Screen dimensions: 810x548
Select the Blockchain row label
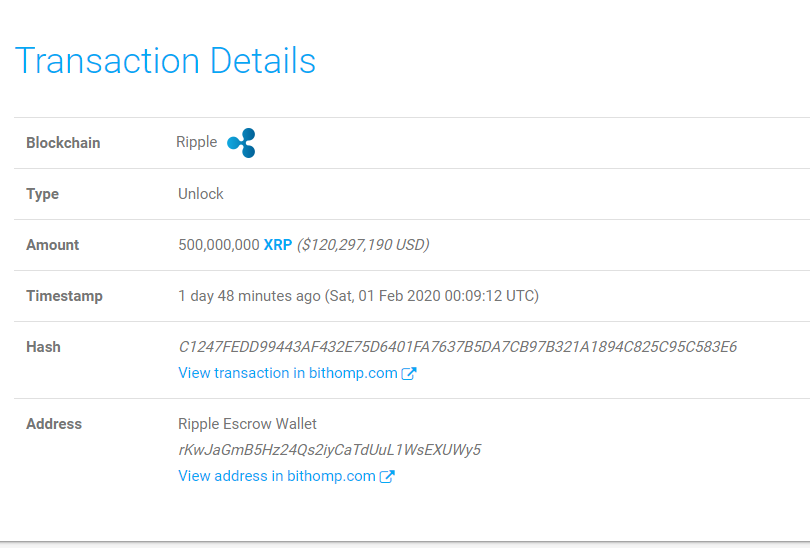click(x=63, y=143)
